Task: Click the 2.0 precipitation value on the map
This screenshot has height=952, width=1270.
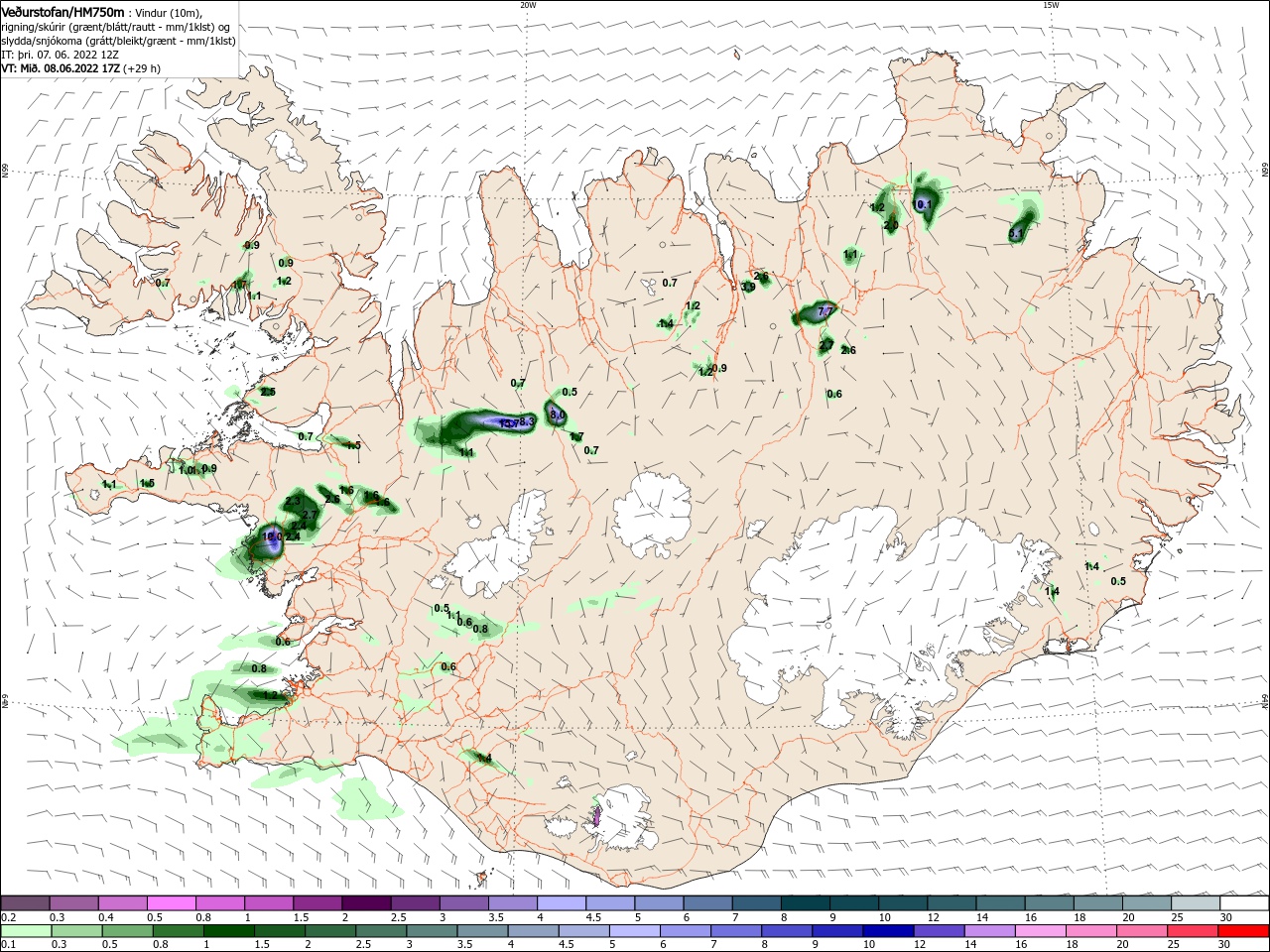Action: [891, 225]
